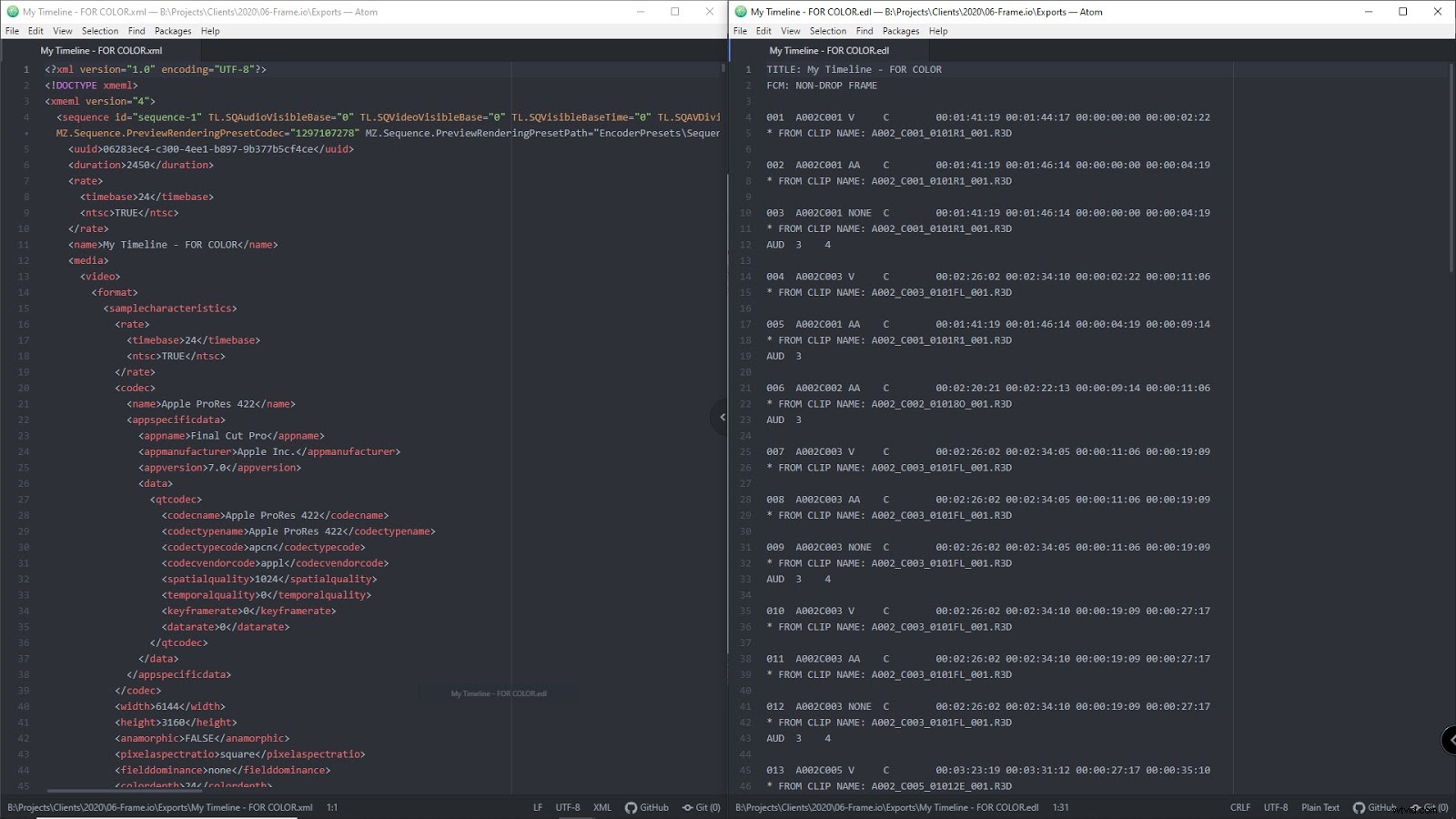Toggle the dock chevron at the XML editor's right edge
The image size is (1456, 819).
[721, 418]
